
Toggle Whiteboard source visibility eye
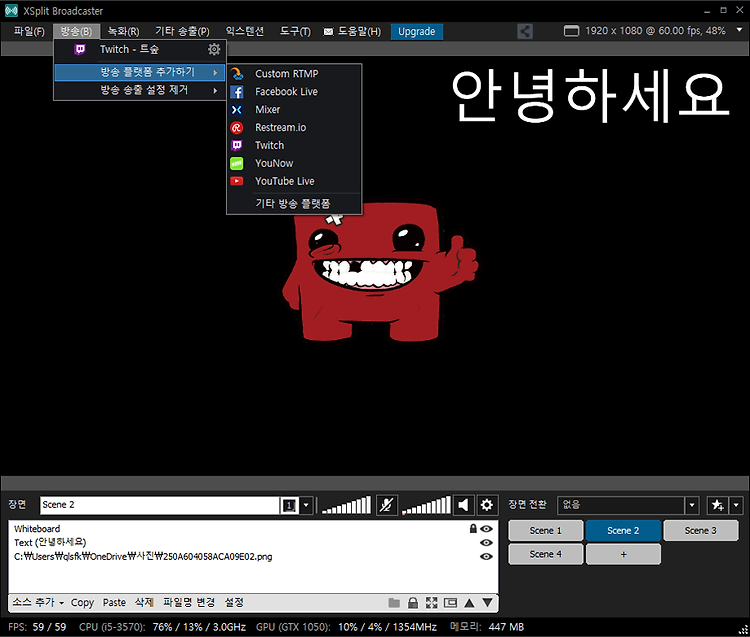tap(486, 529)
